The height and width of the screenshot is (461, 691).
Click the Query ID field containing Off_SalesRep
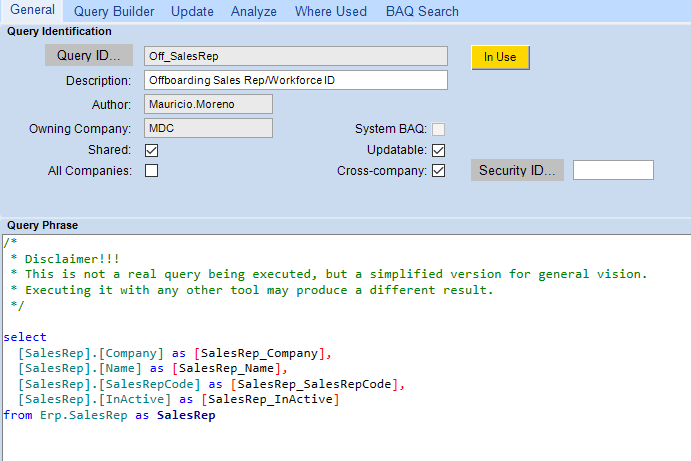click(296, 56)
